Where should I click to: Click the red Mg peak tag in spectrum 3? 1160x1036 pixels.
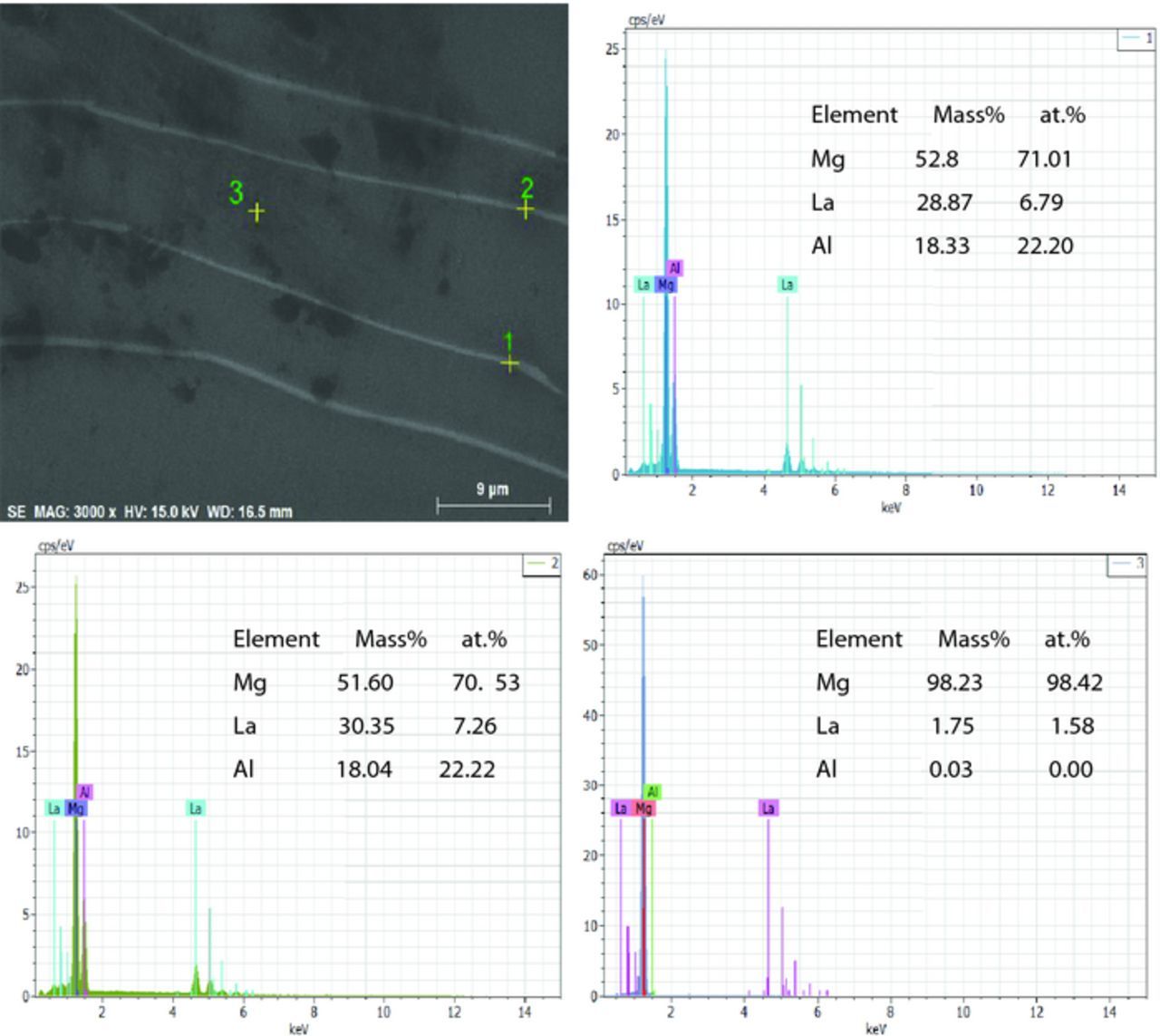pyautogui.click(x=643, y=808)
